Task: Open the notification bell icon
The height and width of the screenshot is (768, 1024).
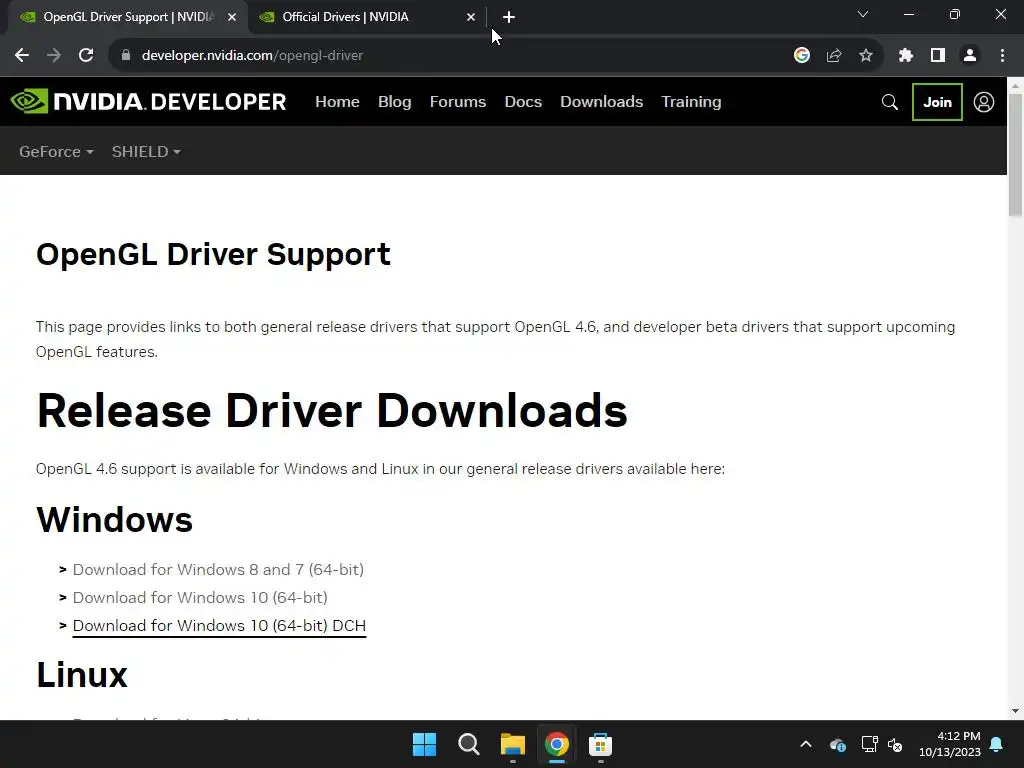Action: point(997,744)
